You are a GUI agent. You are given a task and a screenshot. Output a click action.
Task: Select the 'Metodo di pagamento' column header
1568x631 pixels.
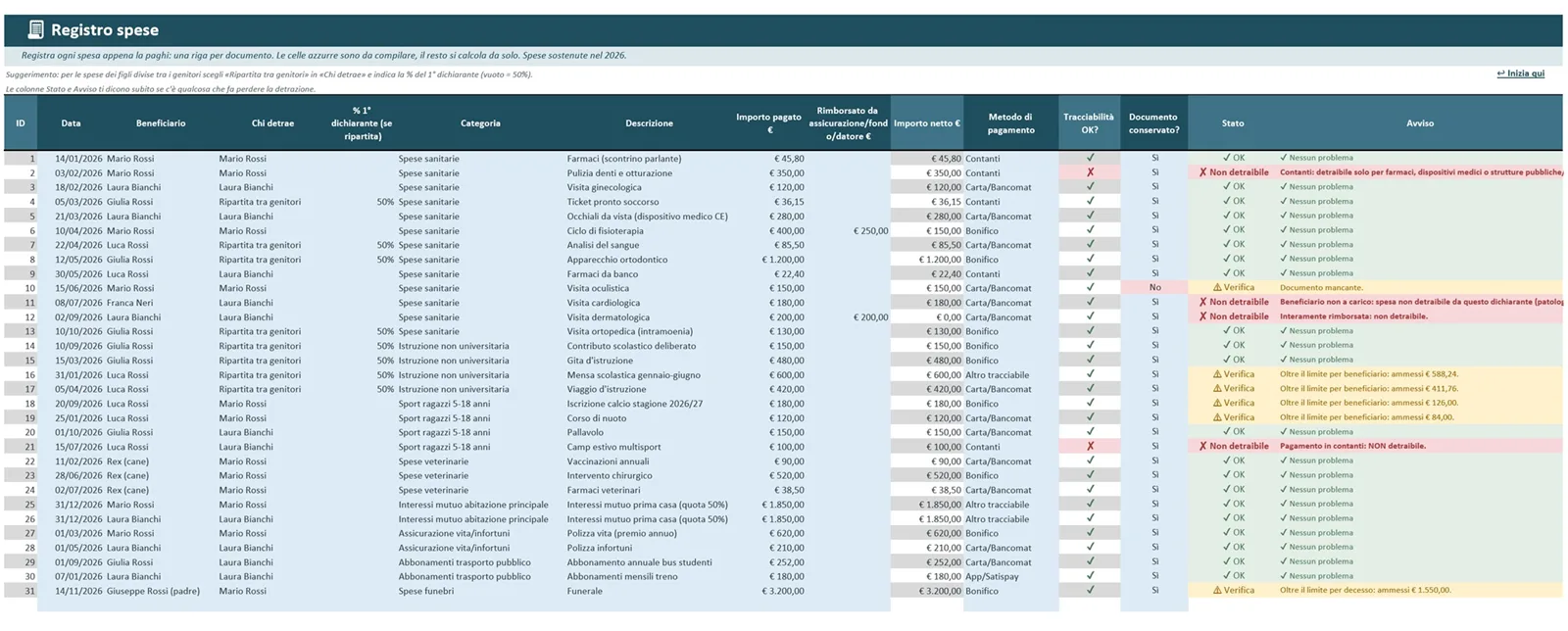(1010, 123)
